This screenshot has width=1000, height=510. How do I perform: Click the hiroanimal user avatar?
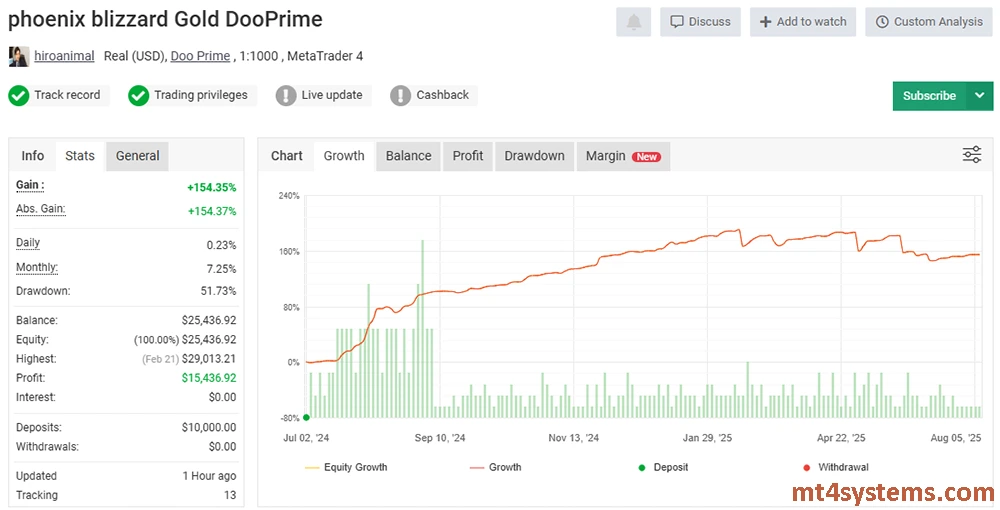(18, 56)
